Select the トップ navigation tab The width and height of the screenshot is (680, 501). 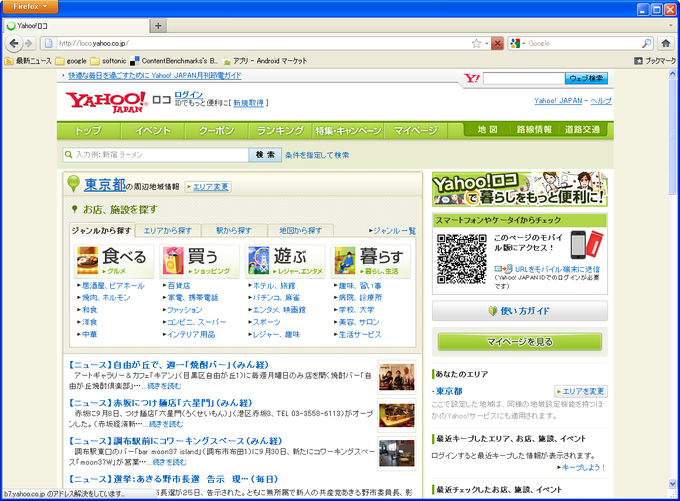(x=88, y=131)
